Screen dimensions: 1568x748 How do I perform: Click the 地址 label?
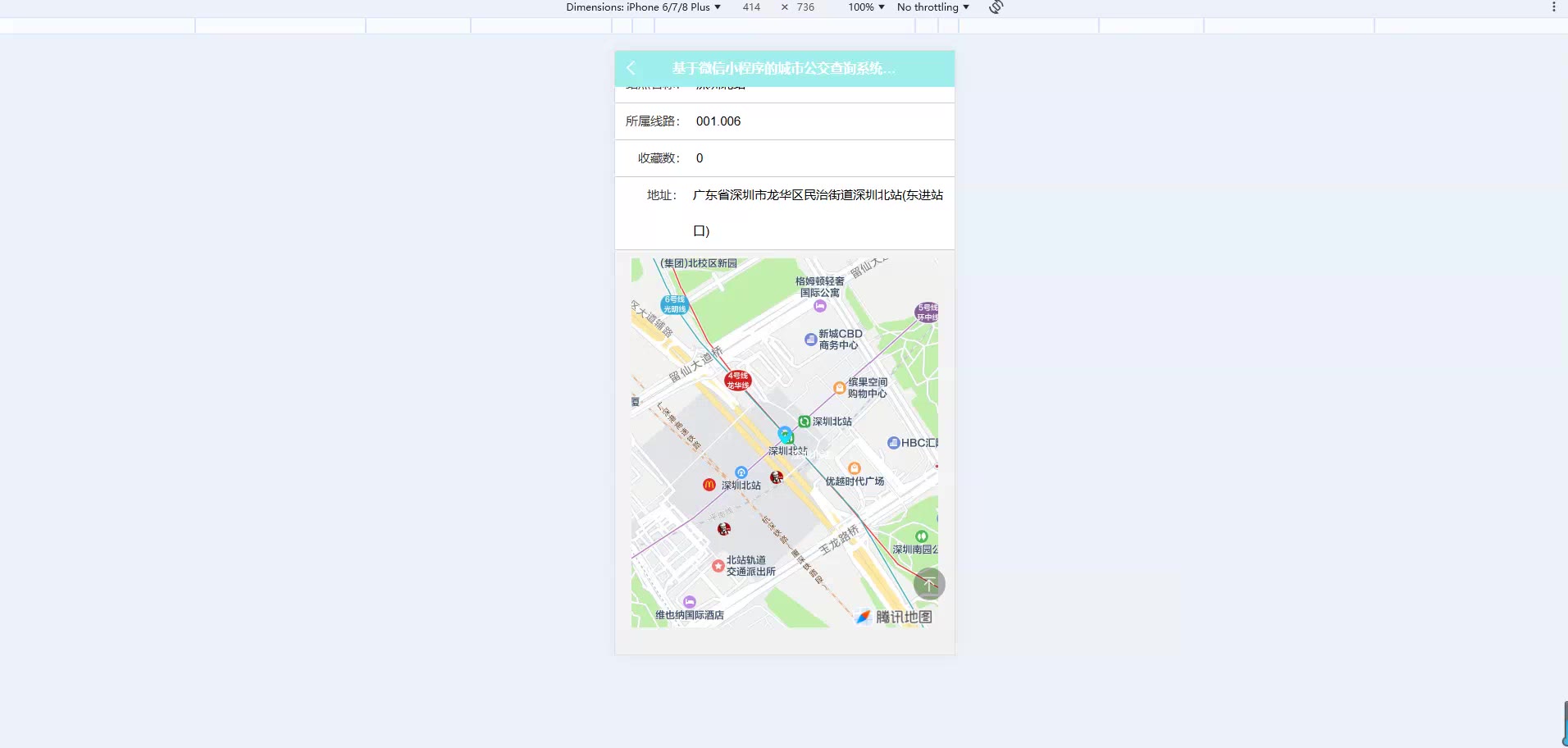click(x=662, y=195)
